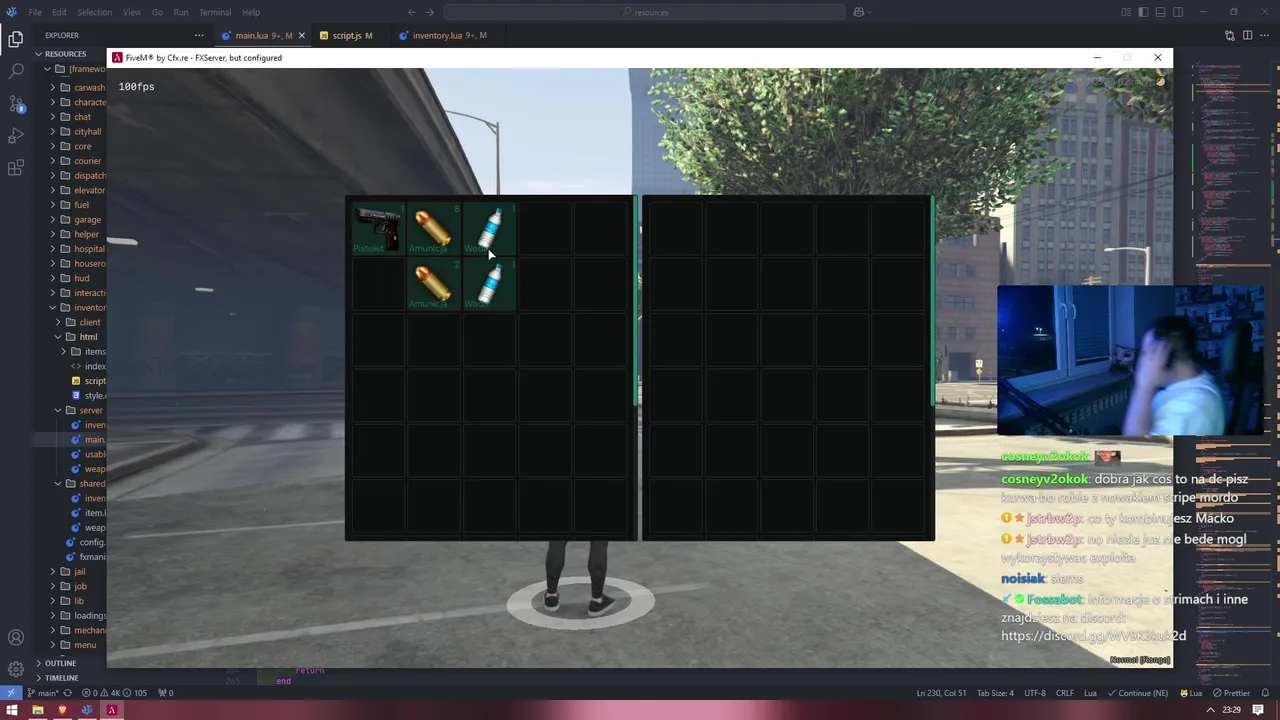This screenshot has height=720, width=1280.
Task: Open the remote window indicator in status bar
Action: [x=10, y=693]
